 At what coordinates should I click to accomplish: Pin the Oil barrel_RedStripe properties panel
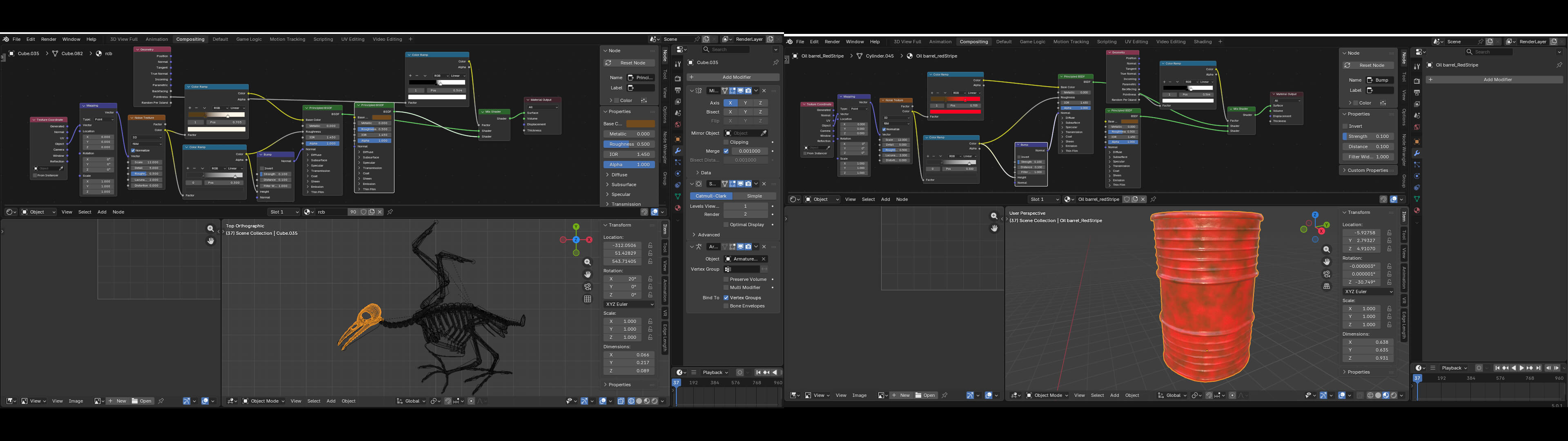[x=1559, y=65]
